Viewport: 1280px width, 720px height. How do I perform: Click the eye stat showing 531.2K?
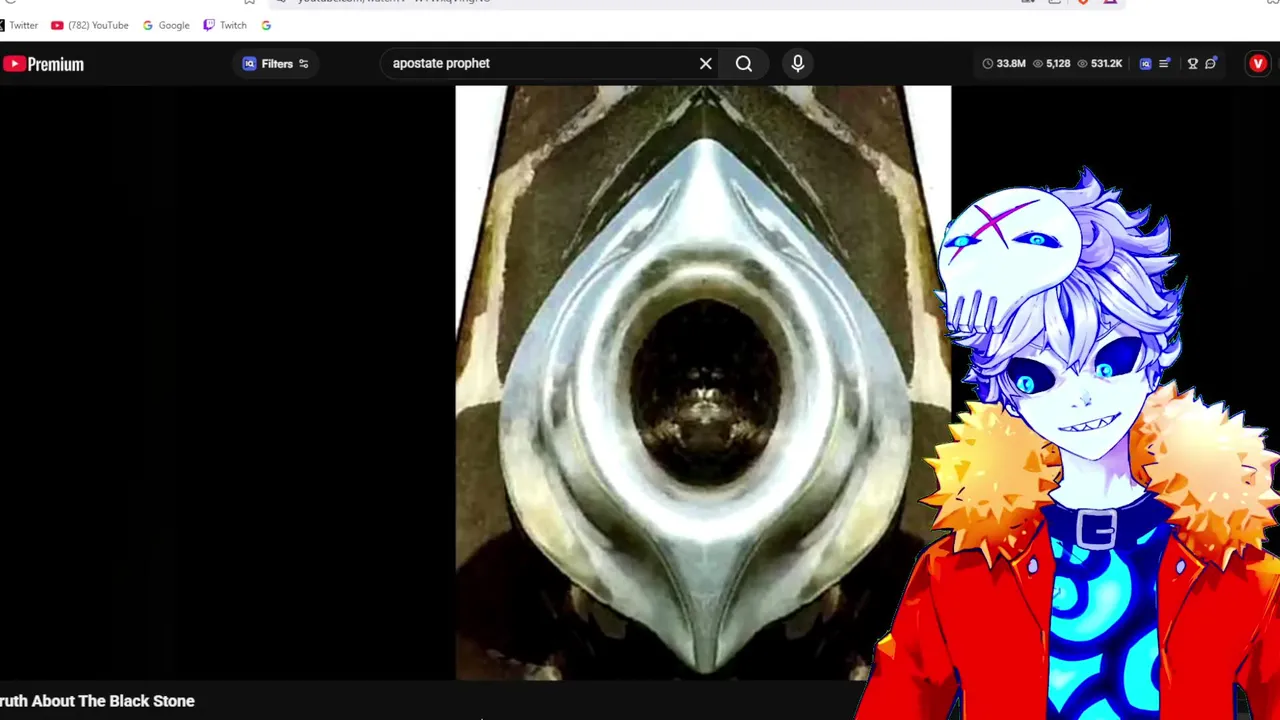point(1099,63)
